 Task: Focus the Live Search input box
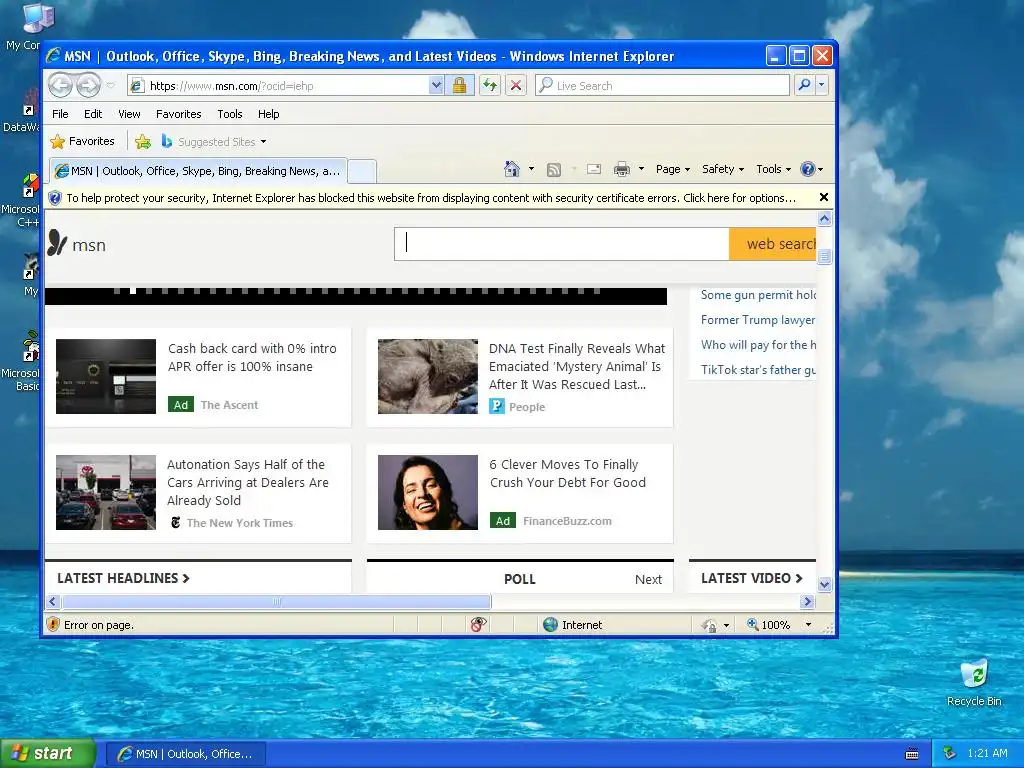click(x=662, y=86)
